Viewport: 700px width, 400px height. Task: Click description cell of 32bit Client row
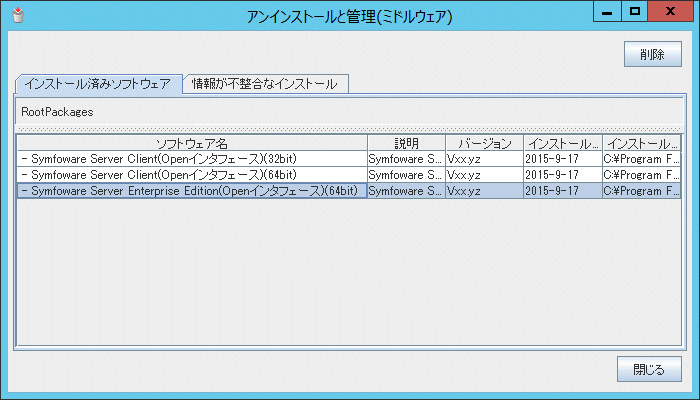click(406, 159)
